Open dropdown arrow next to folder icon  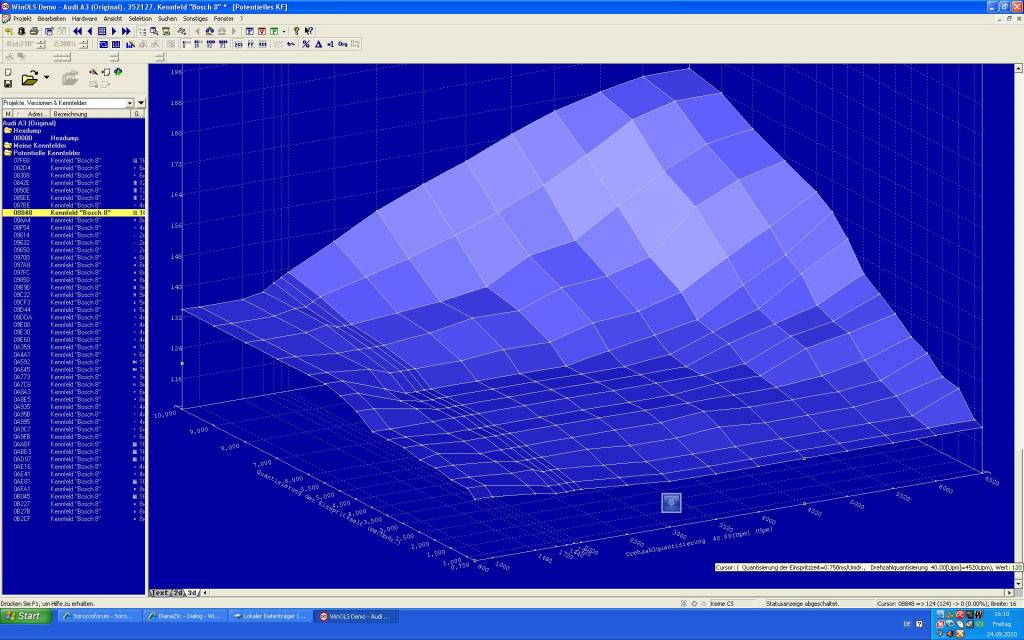46,77
